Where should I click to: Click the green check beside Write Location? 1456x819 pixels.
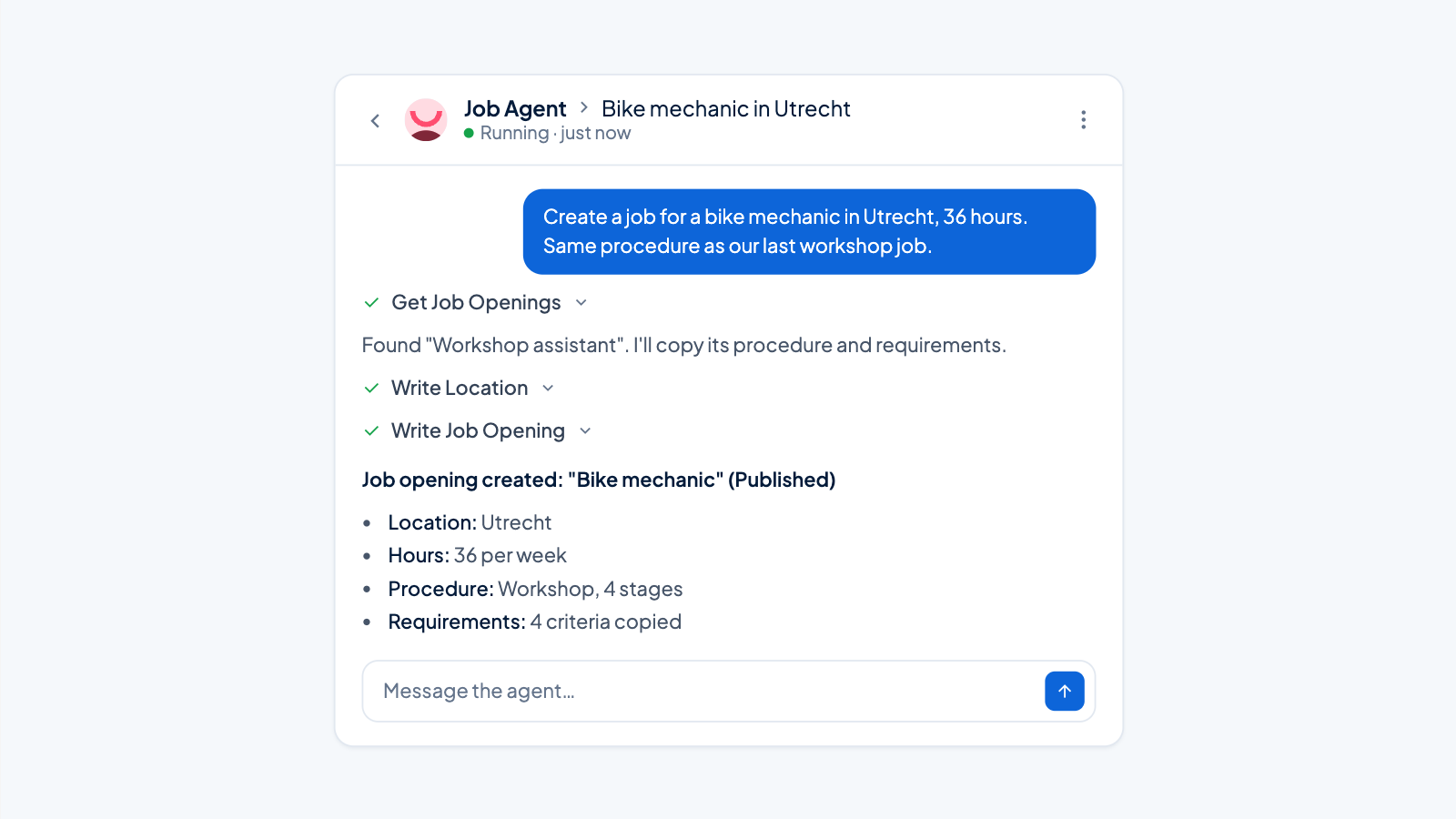tap(371, 389)
